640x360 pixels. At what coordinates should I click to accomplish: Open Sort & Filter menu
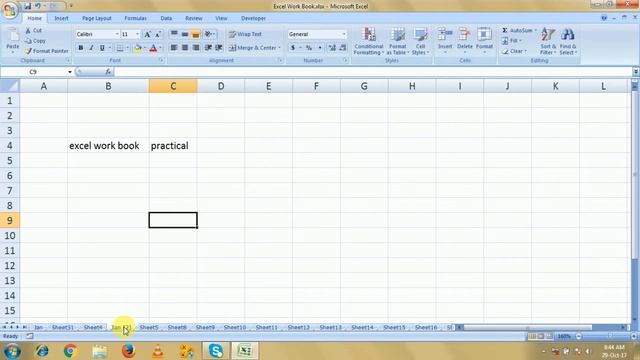[548, 41]
